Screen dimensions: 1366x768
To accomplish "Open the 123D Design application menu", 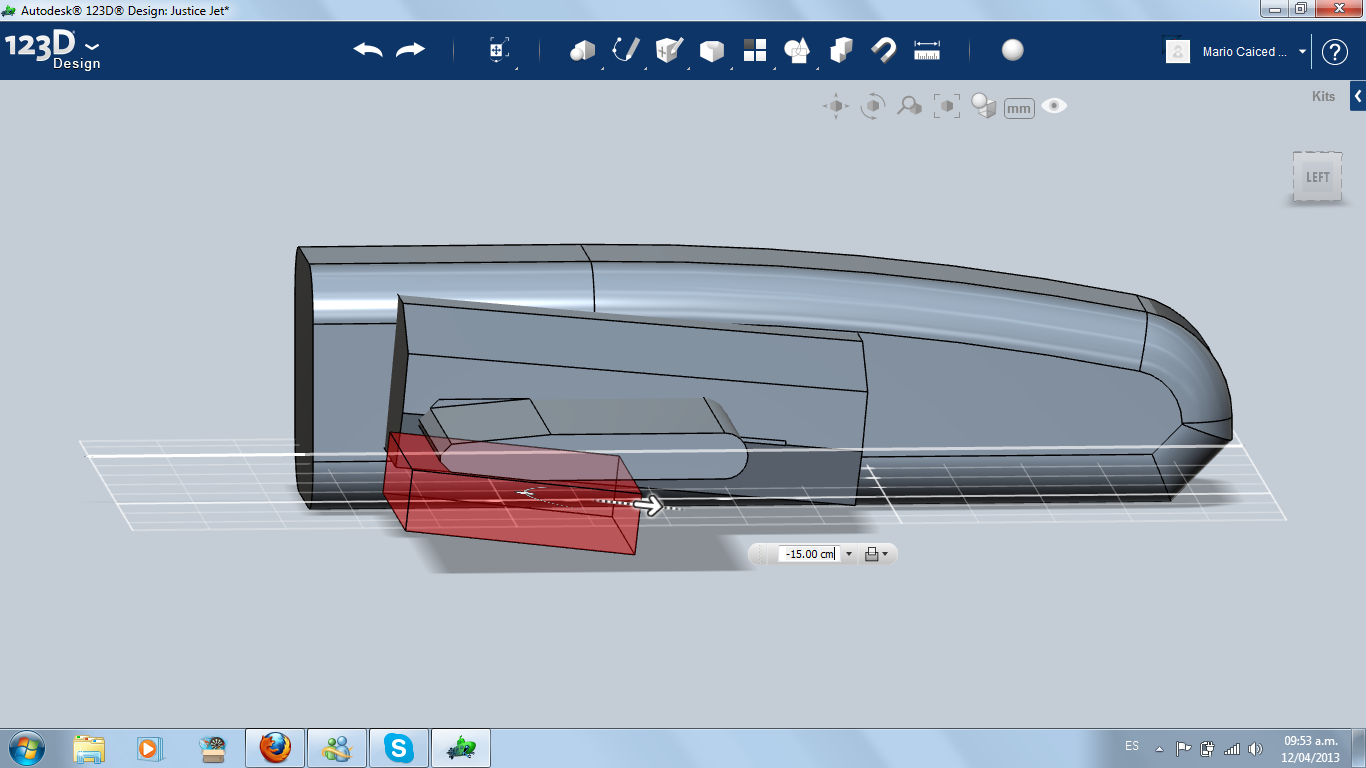I will [x=53, y=50].
